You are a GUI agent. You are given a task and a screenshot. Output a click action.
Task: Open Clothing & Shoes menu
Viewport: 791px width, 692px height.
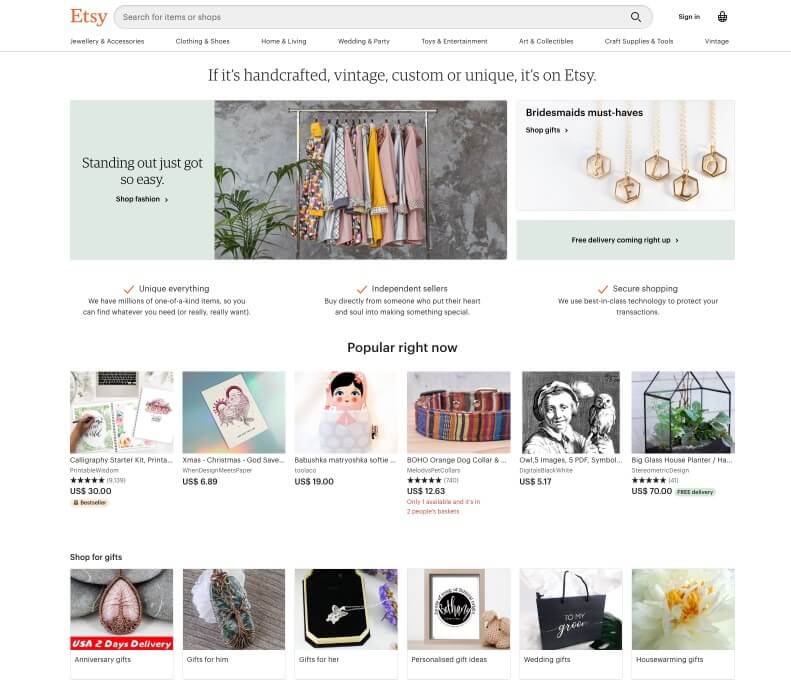point(202,41)
